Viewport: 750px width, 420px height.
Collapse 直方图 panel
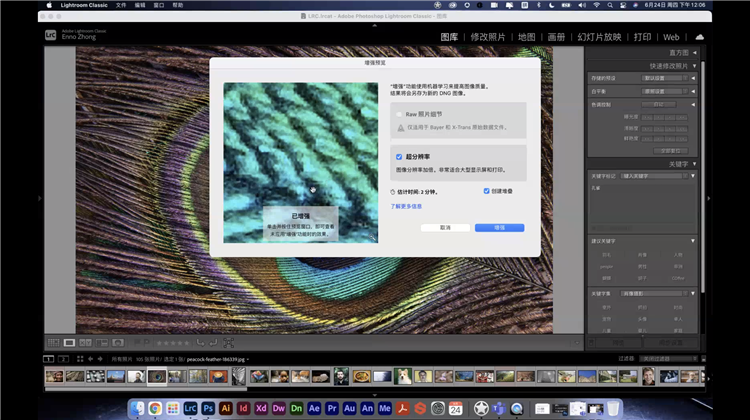coord(695,53)
